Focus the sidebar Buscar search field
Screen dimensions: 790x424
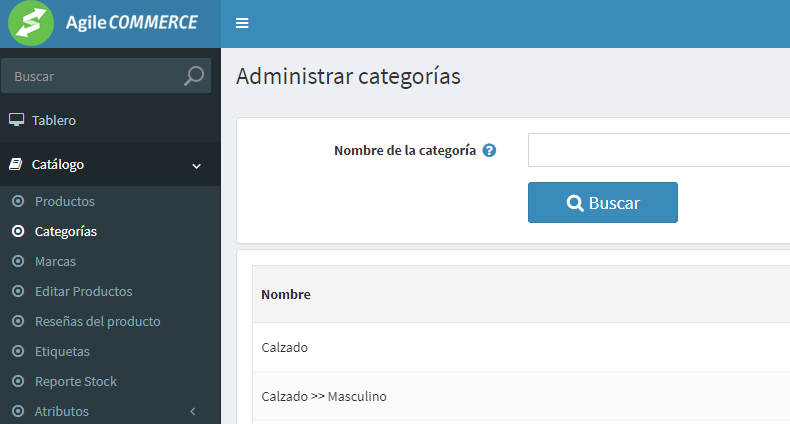106,76
